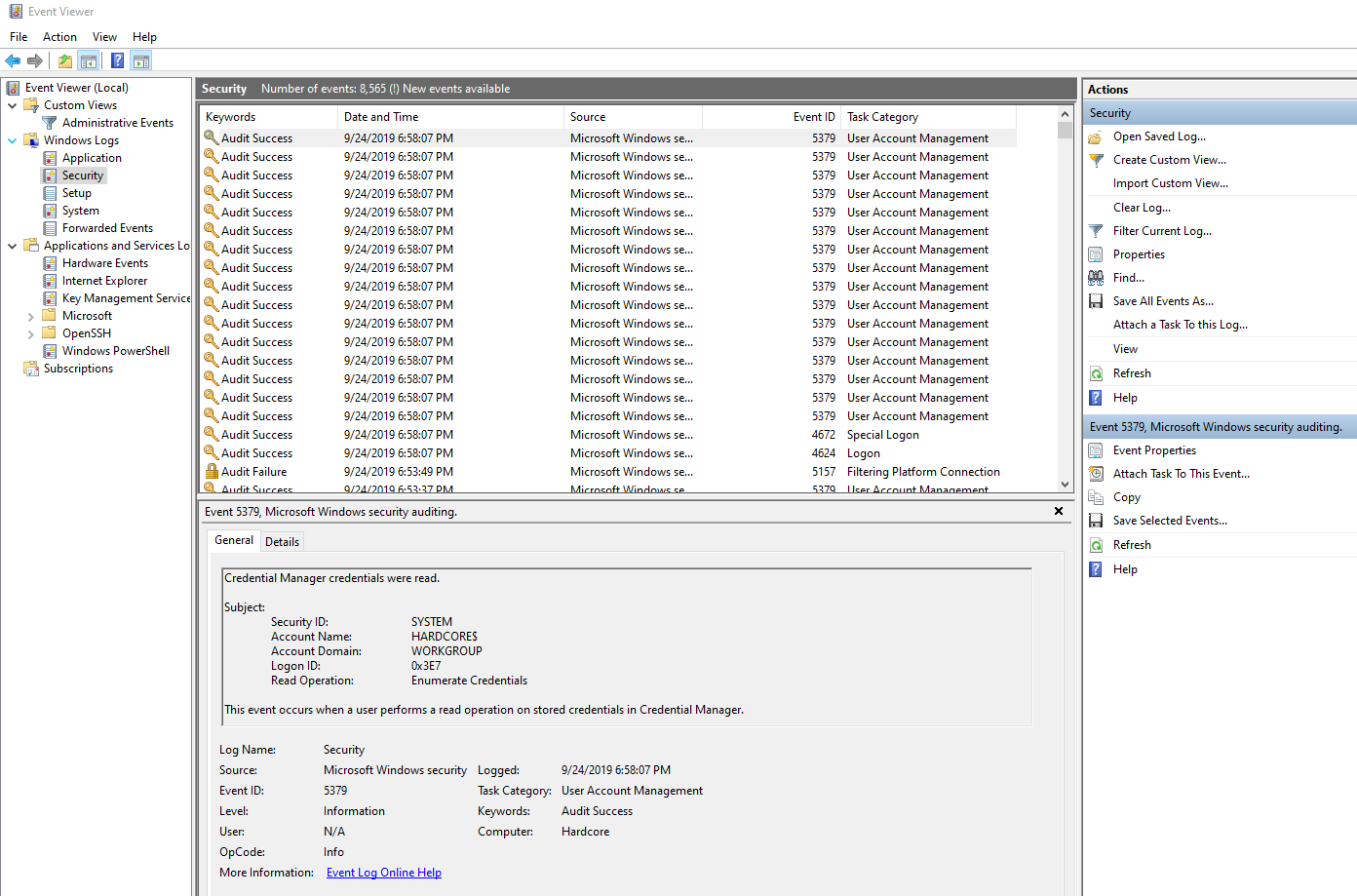Click the Event Properties icon
The image size is (1357, 896).
tap(1096, 450)
